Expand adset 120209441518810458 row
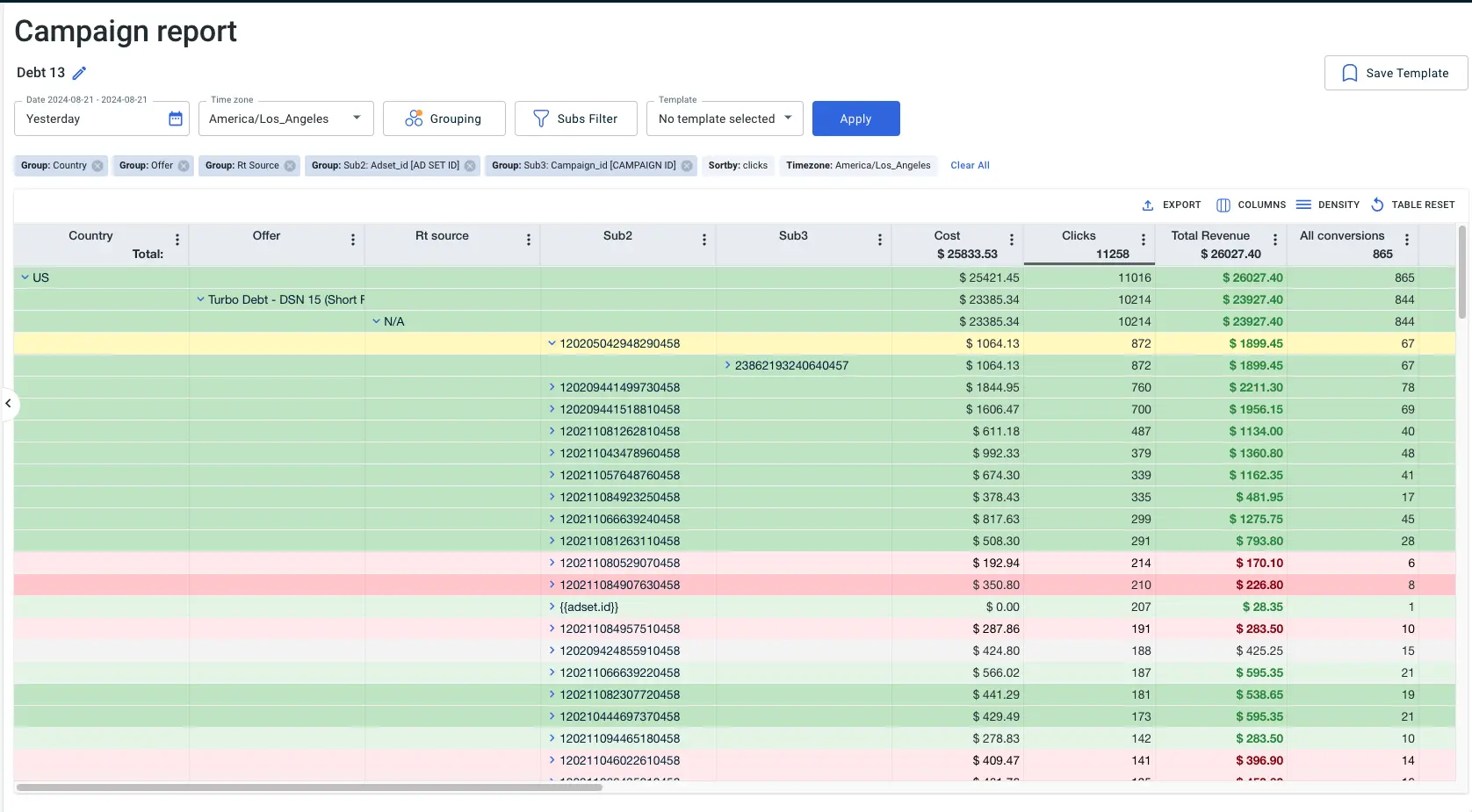This screenshot has width=1472, height=812. click(552, 409)
